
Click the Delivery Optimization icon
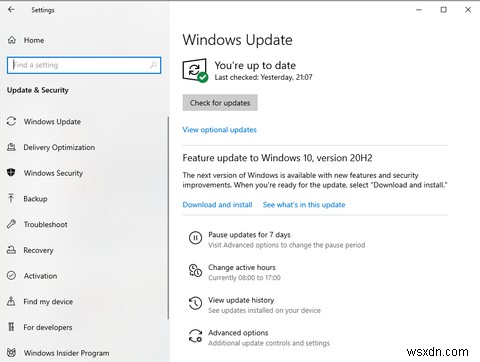12,147
